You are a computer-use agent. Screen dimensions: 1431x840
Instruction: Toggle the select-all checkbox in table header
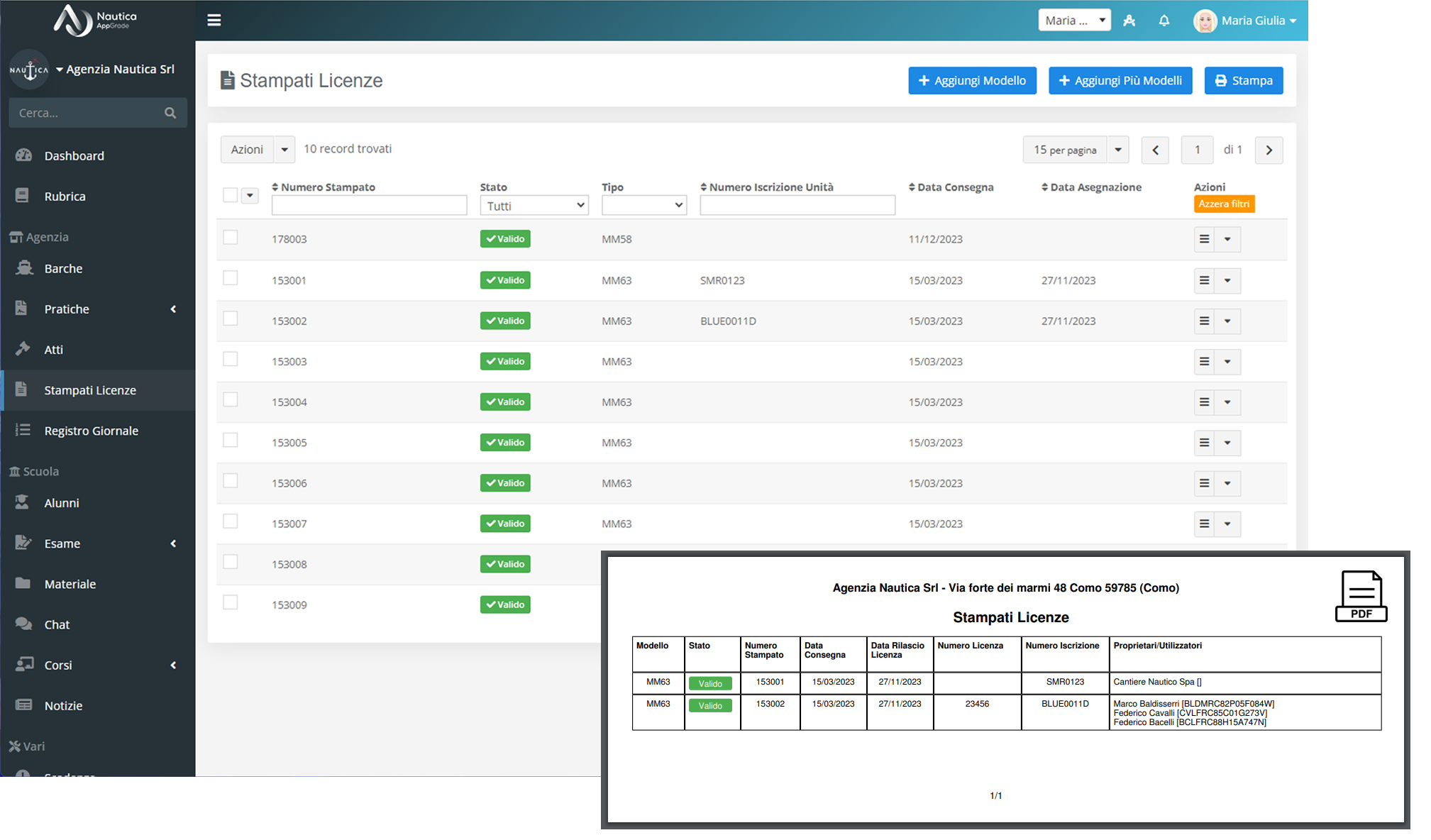coord(230,195)
